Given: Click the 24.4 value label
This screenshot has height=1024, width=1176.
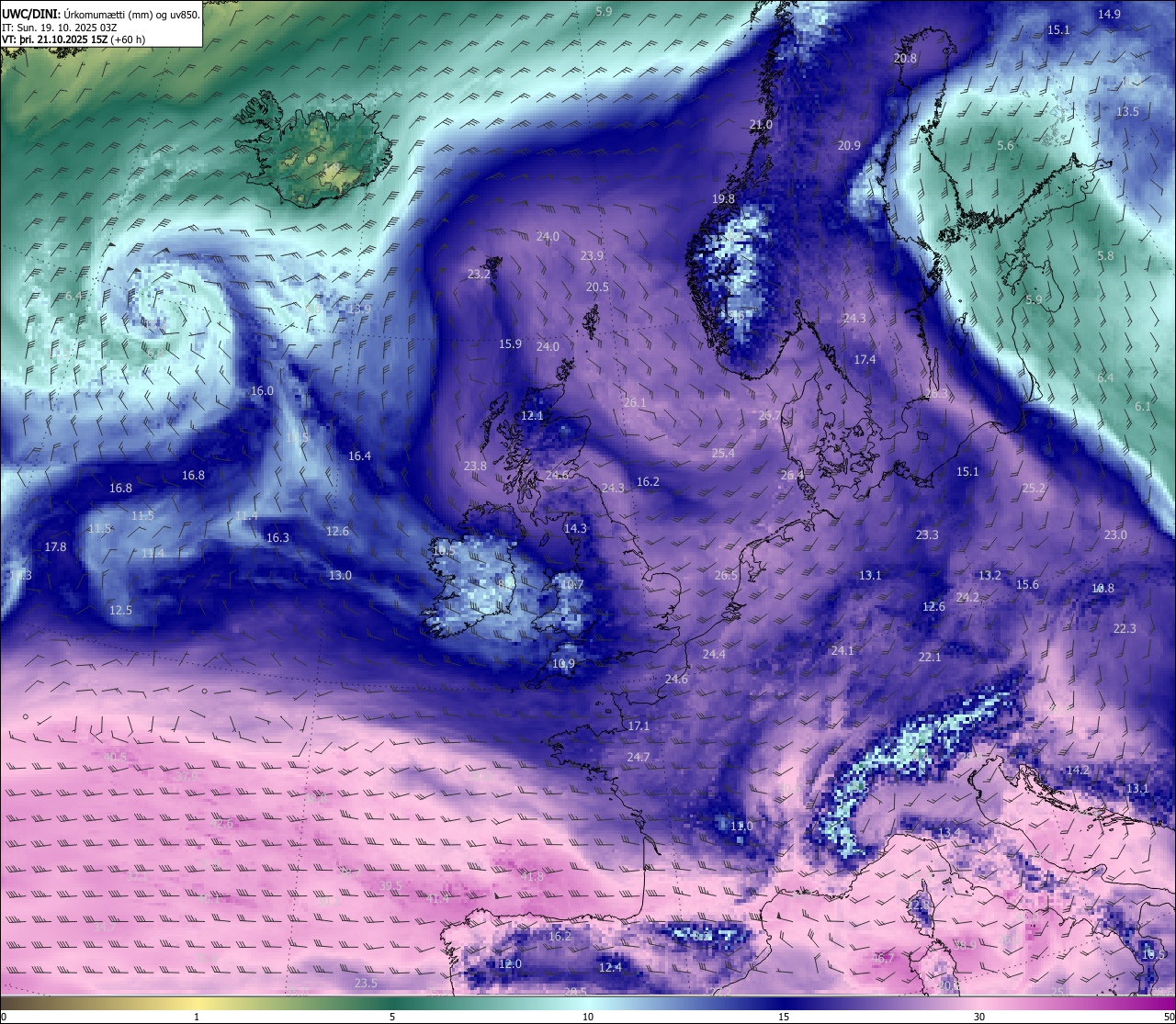Looking at the screenshot, I should click(x=714, y=654).
